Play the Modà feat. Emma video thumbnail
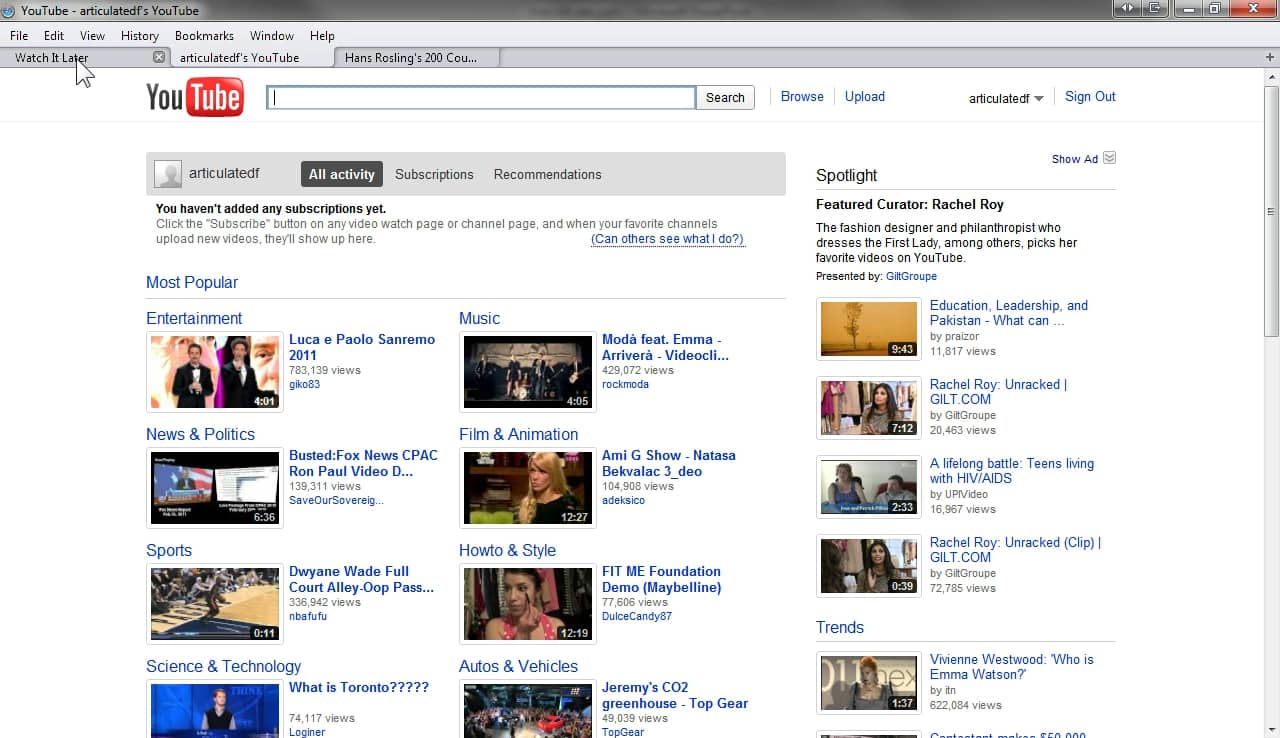The height and width of the screenshot is (738, 1280). click(528, 372)
